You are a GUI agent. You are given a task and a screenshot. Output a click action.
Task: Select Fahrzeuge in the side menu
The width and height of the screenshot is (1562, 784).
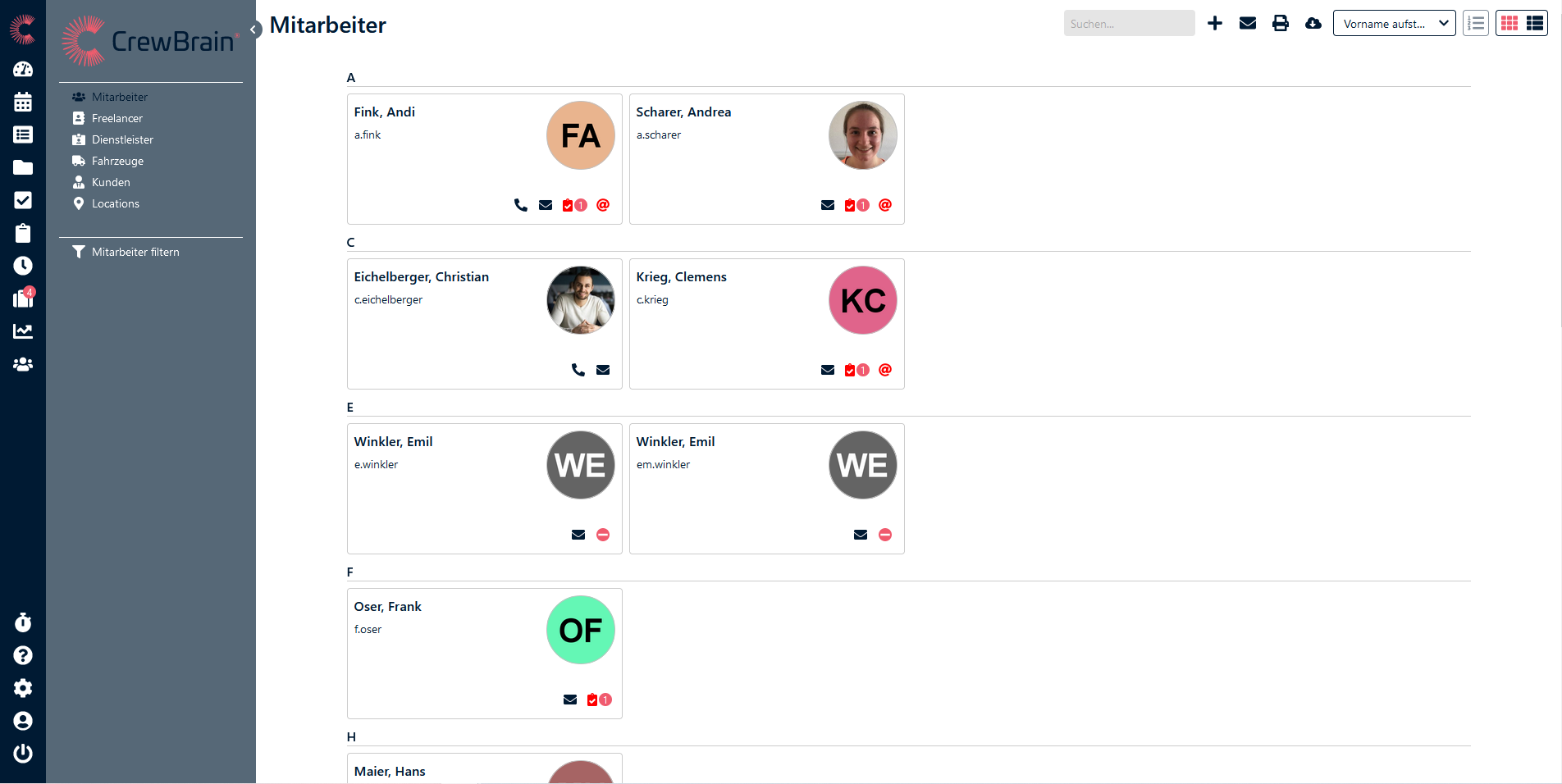click(117, 161)
